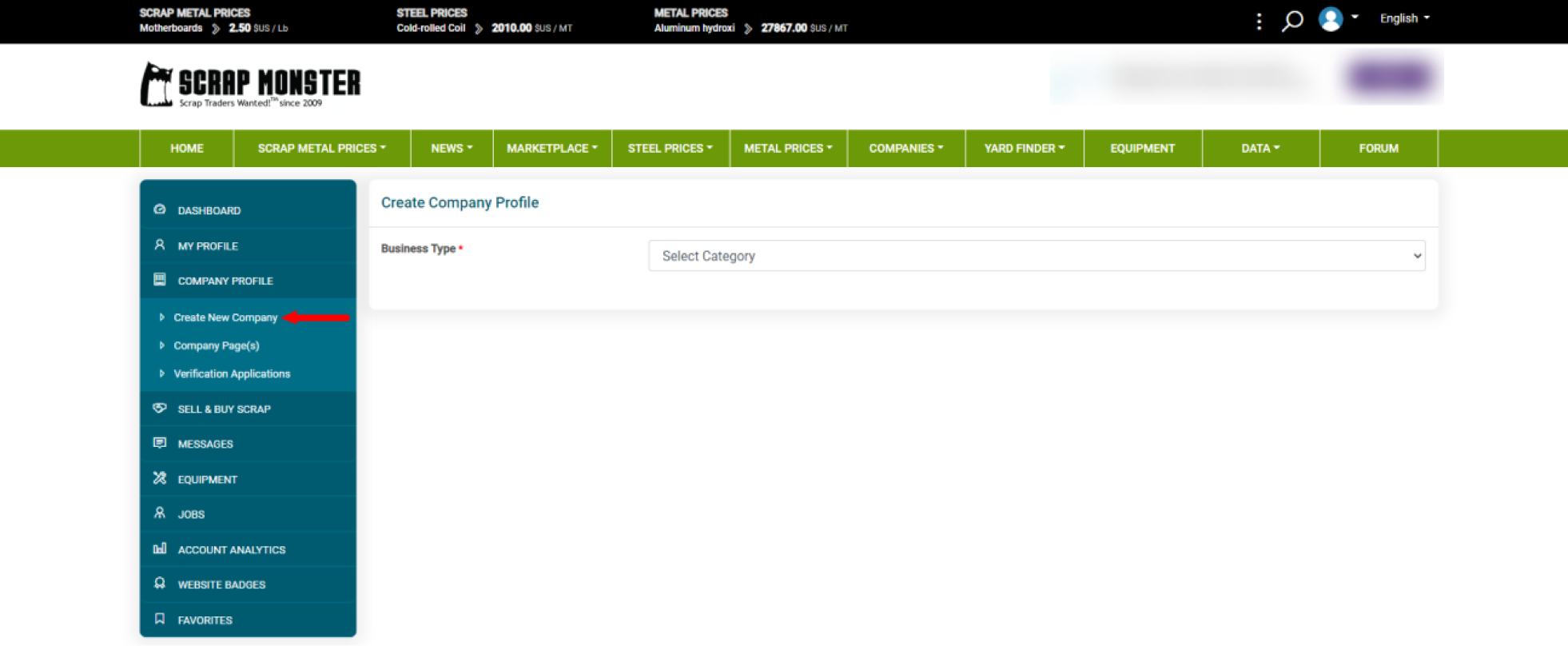Click the Messages chat icon
1568x646 pixels.
tap(160, 443)
